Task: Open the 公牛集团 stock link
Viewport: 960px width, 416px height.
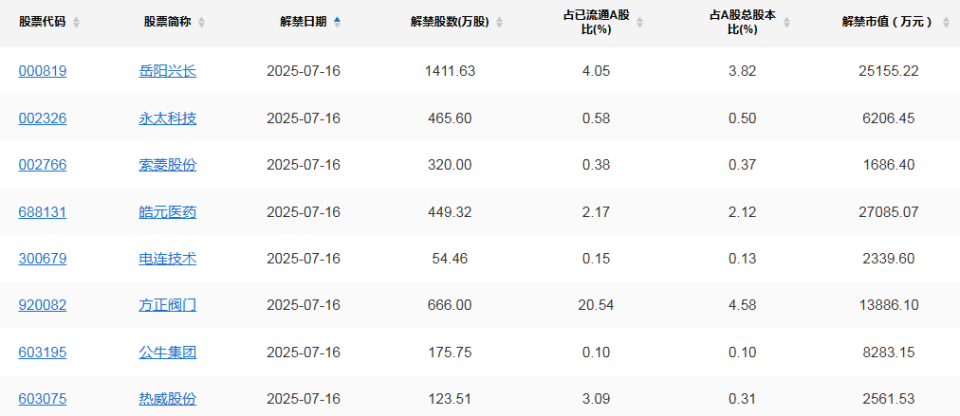Action: point(168,352)
